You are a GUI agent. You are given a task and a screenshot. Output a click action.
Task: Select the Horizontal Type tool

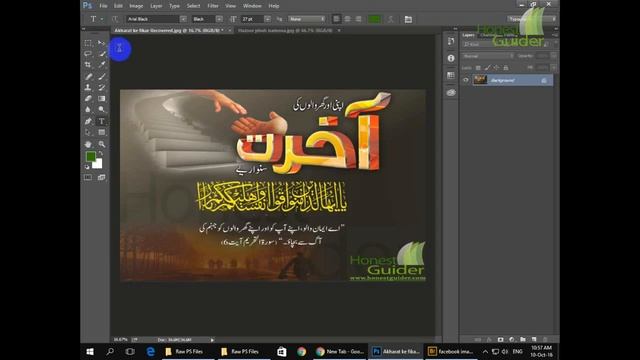102,121
